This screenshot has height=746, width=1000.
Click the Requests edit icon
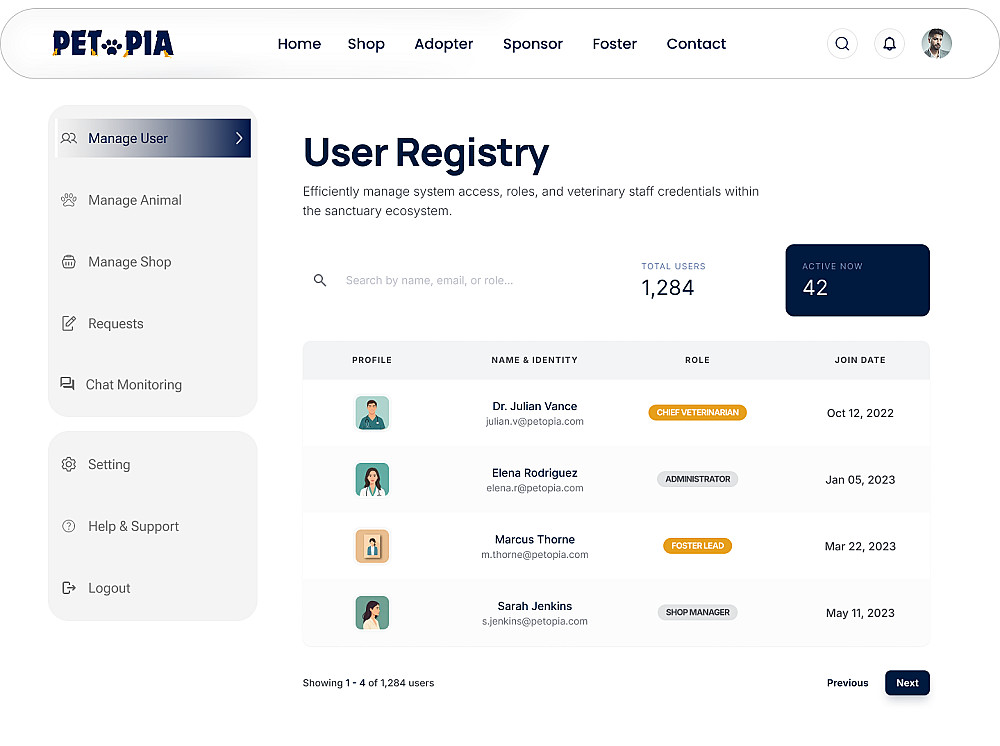click(69, 324)
